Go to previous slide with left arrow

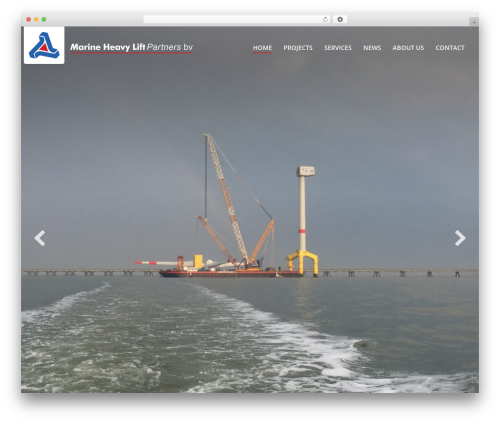click(x=40, y=238)
